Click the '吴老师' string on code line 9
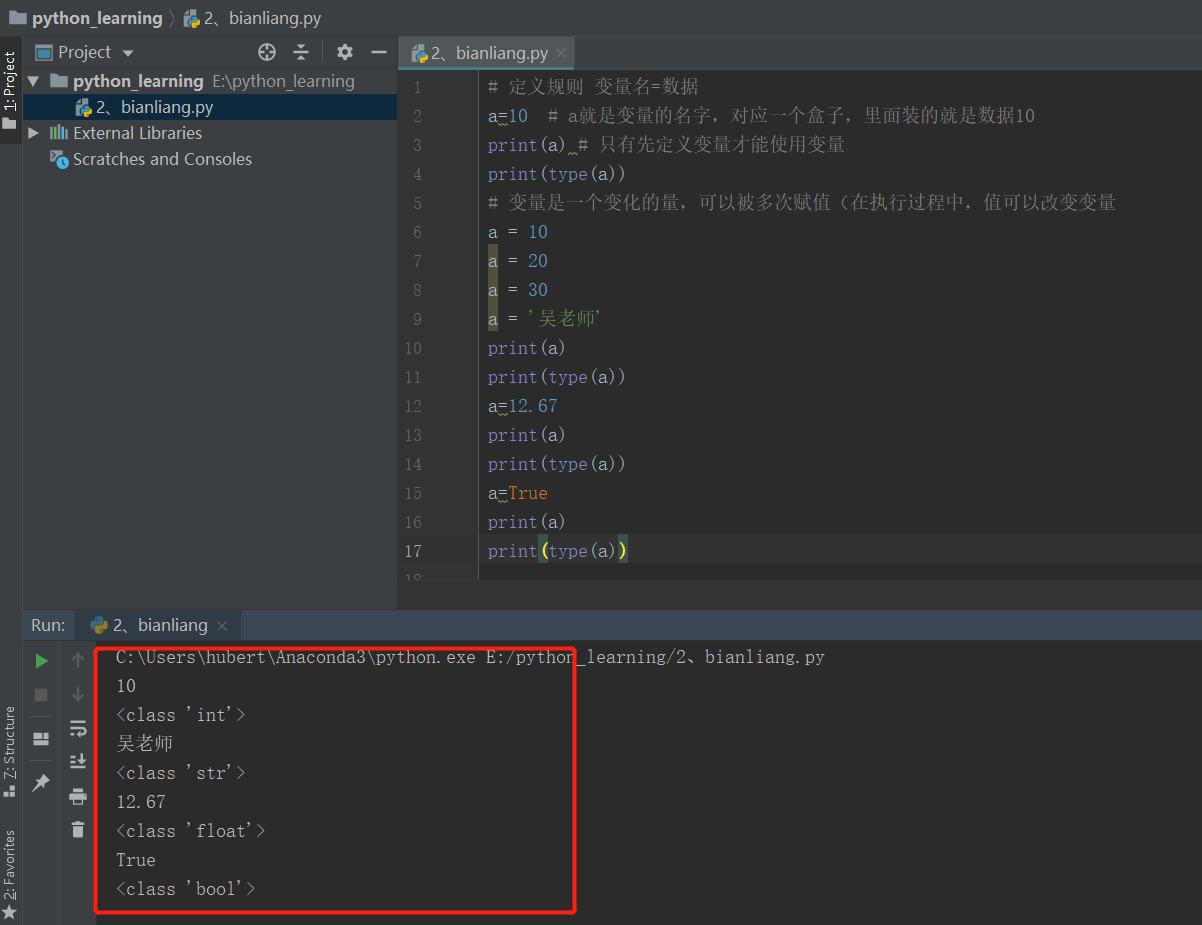1202x925 pixels. coord(564,319)
